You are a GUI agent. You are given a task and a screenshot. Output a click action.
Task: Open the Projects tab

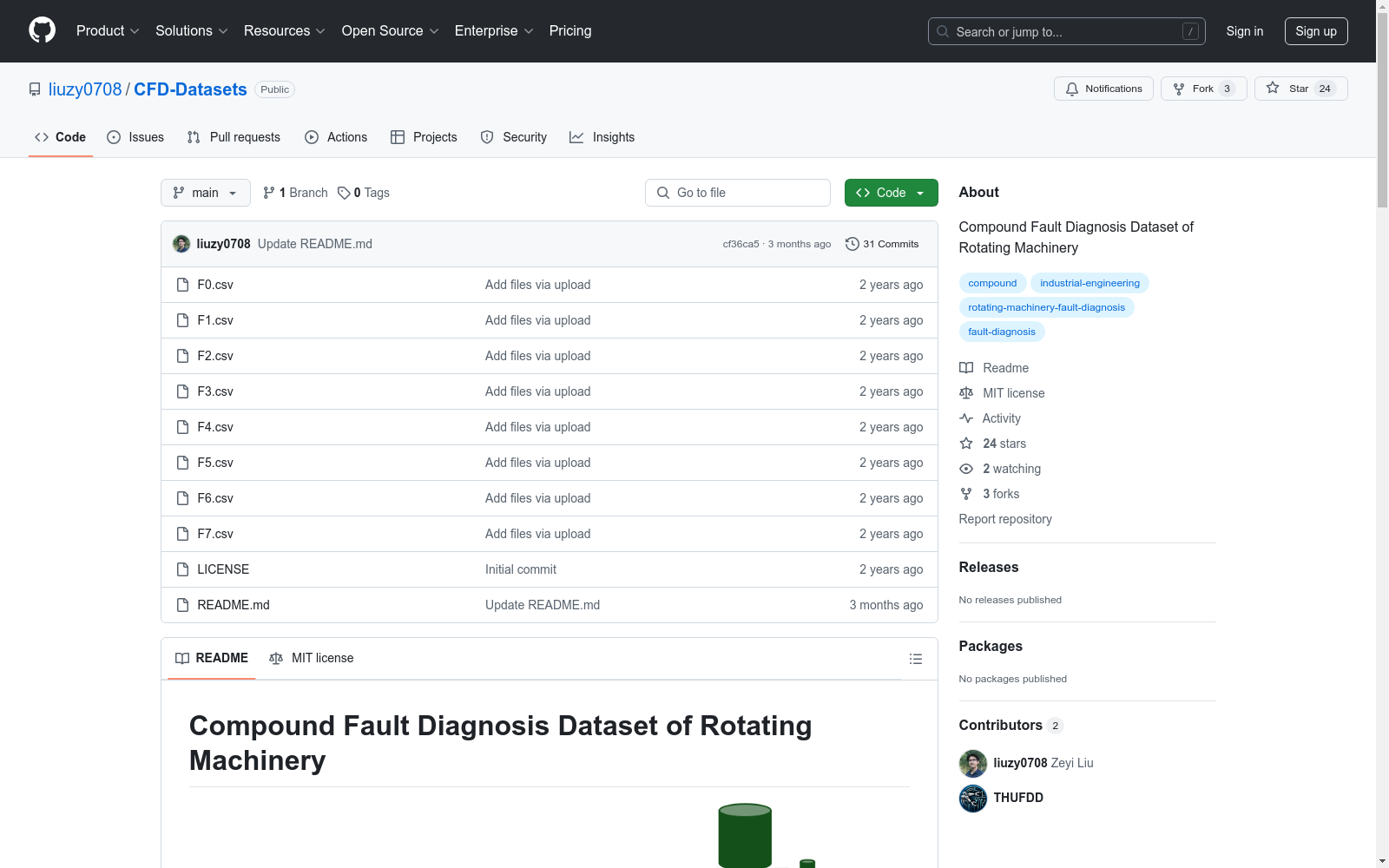[424, 137]
